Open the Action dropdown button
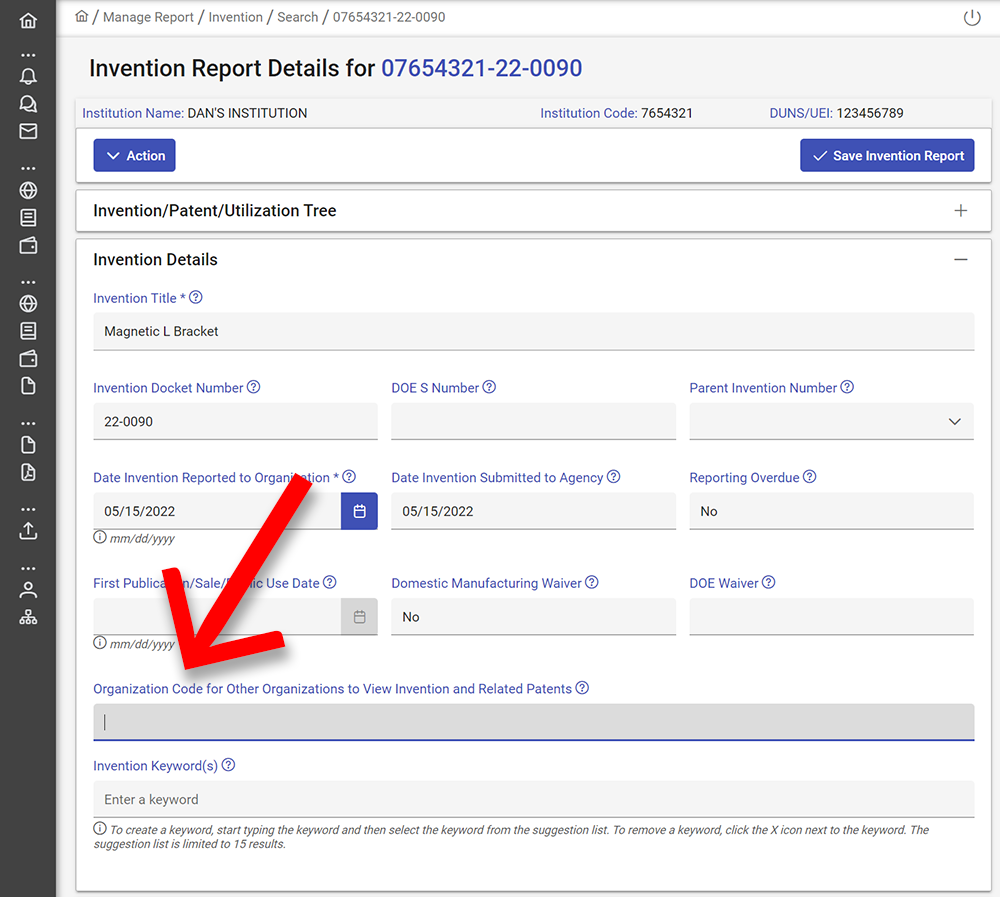The width and height of the screenshot is (1000, 897). click(x=135, y=156)
